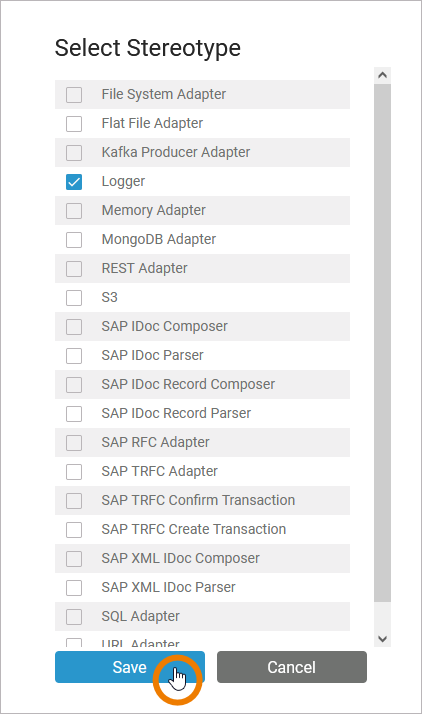Click the 'SAP IDoc Parser' label
This screenshot has width=422, height=714.
point(153,355)
